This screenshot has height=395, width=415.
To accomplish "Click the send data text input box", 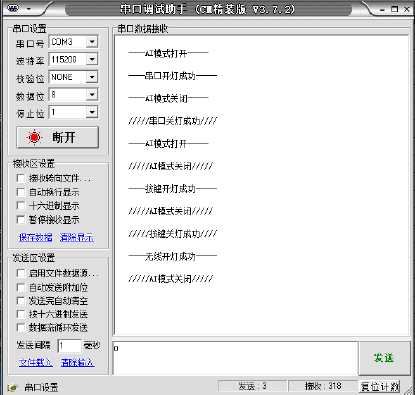I will pyautogui.click(x=235, y=358).
